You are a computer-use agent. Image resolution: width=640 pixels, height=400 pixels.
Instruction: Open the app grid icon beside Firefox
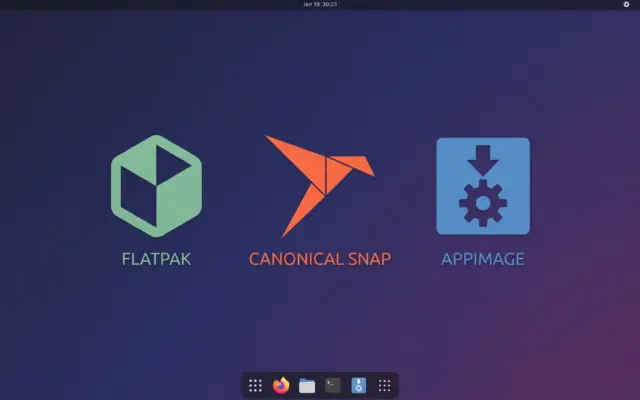point(255,385)
